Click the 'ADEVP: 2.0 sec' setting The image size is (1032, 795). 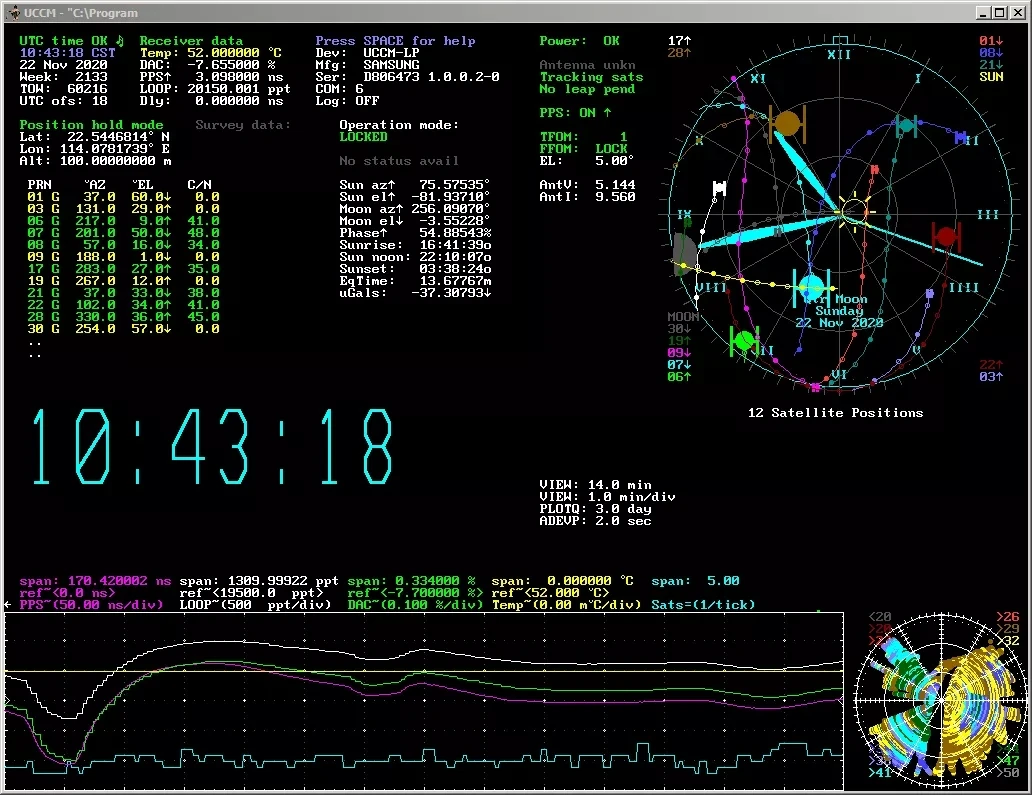click(x=595, y=521)
